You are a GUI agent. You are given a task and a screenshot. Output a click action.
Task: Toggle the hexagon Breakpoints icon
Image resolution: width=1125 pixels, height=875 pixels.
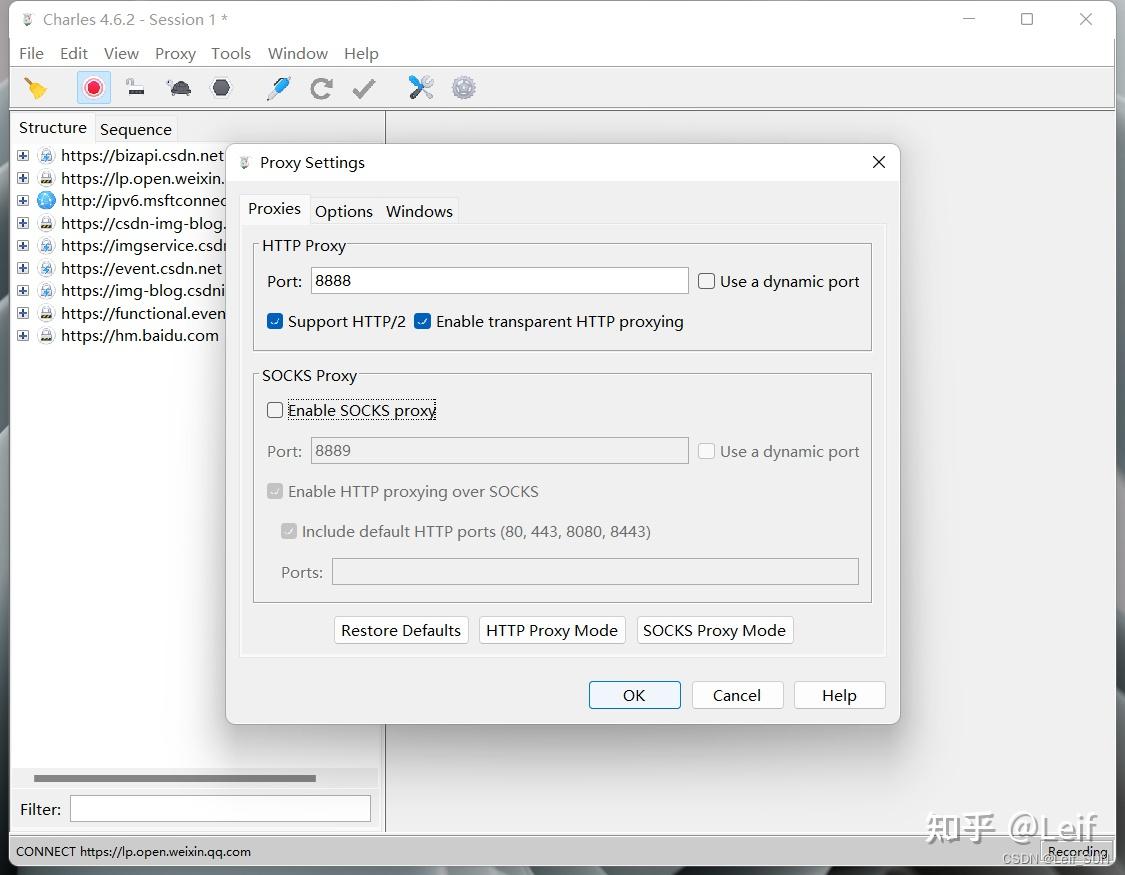click(221, 88)
